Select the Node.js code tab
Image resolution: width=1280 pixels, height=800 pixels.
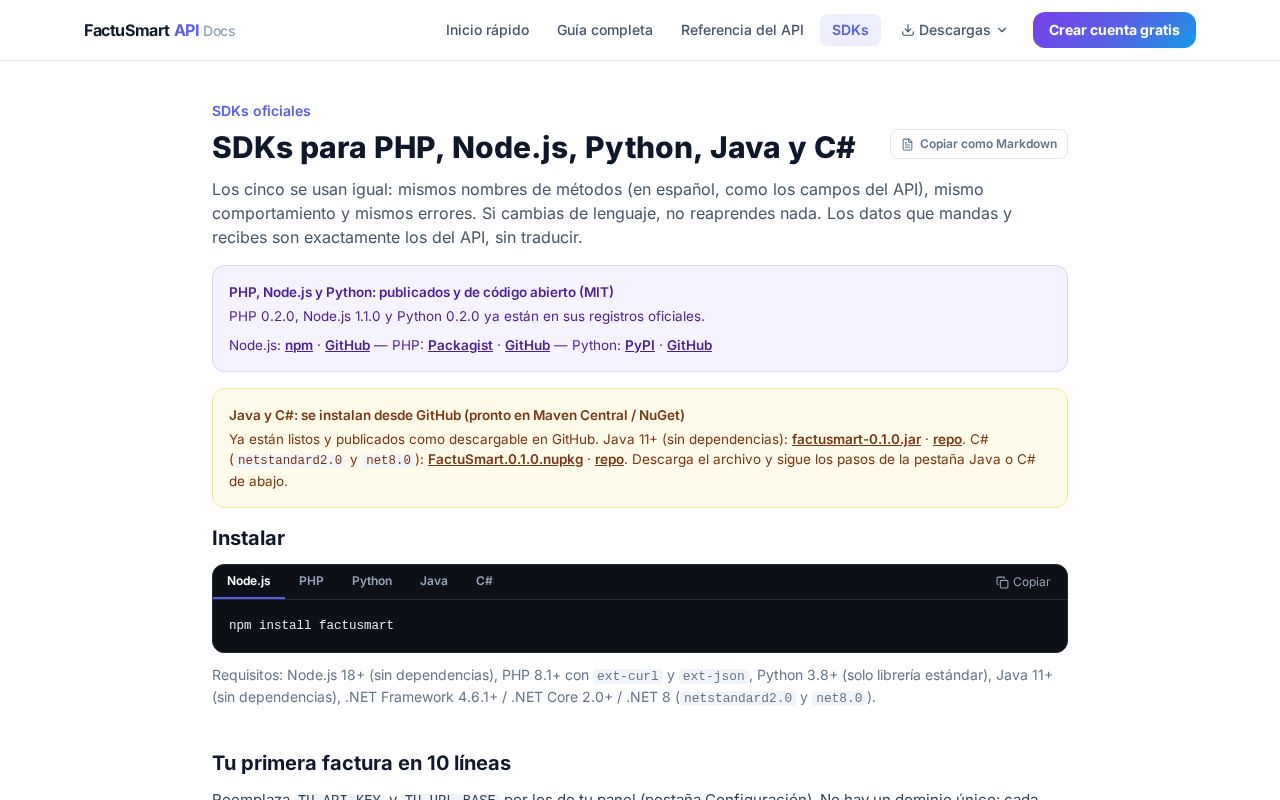tap(249, 581)
